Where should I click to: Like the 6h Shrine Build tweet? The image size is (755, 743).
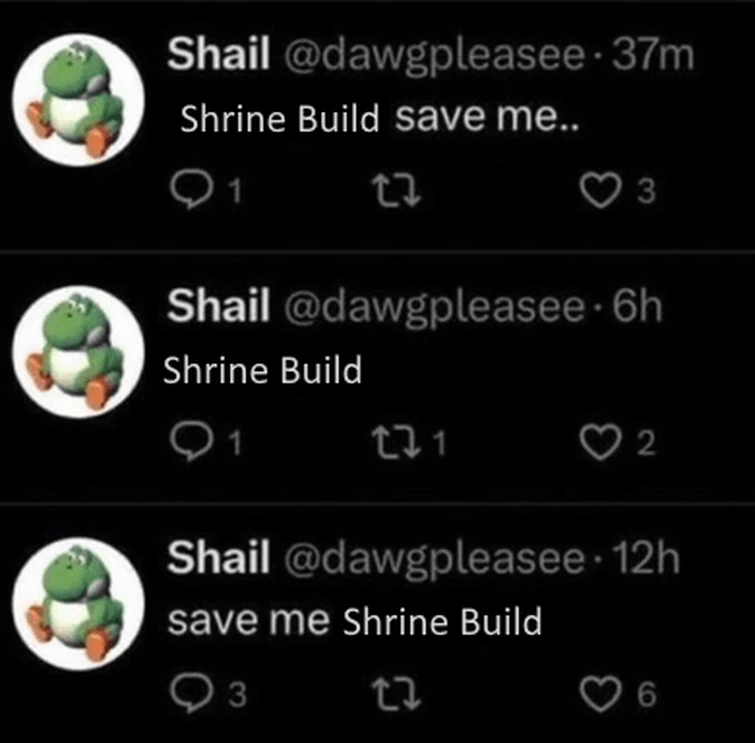(x=600, y=443)
